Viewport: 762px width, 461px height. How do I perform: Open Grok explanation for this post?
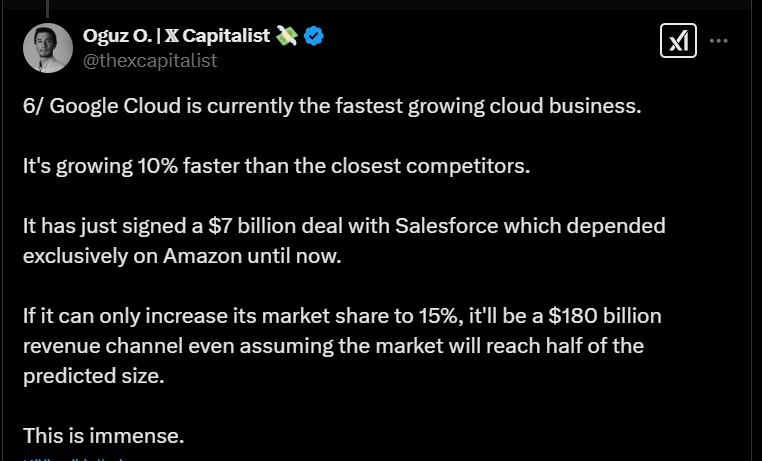(x=678, y=41)
